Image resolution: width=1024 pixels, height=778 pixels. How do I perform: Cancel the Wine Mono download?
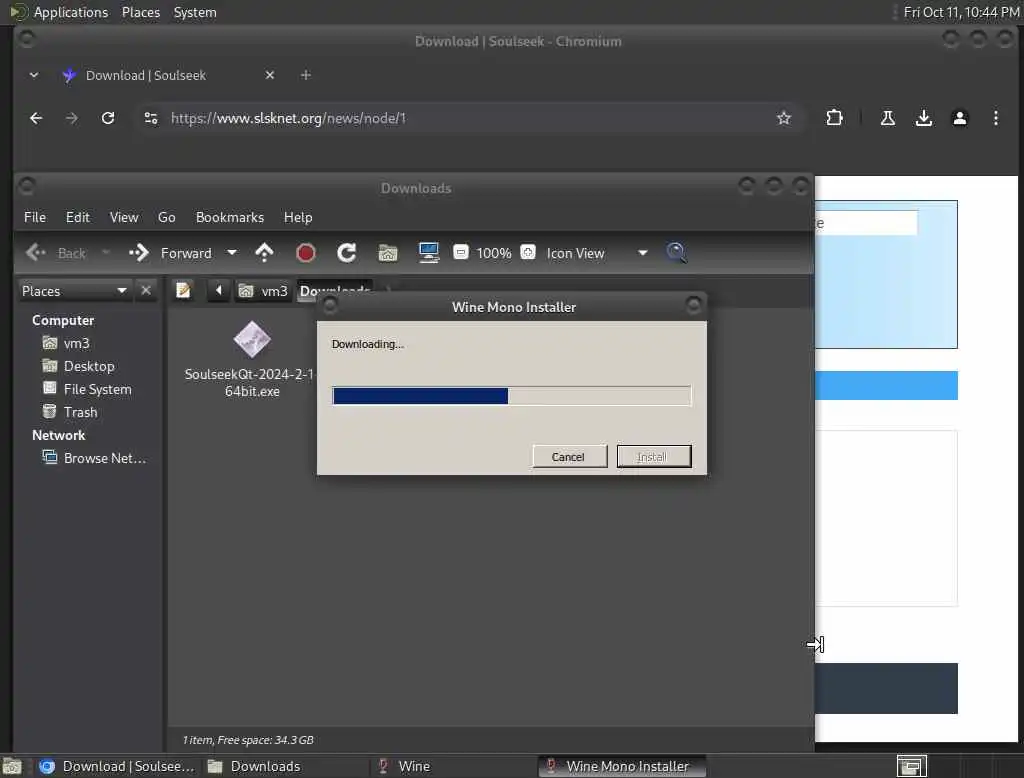(569, 457)
